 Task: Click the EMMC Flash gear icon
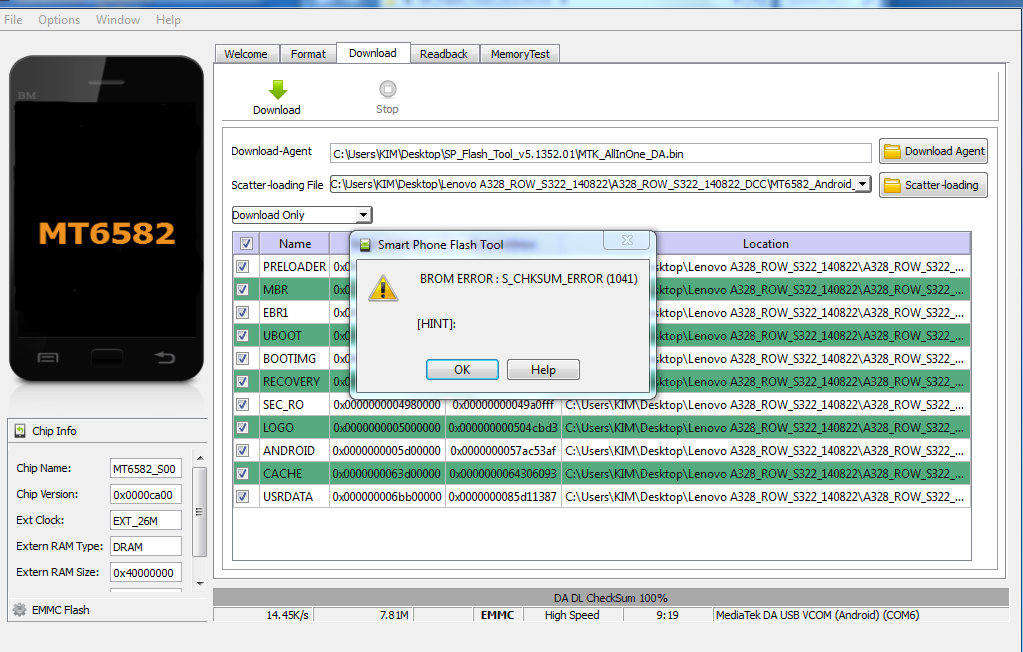[19, 610]
